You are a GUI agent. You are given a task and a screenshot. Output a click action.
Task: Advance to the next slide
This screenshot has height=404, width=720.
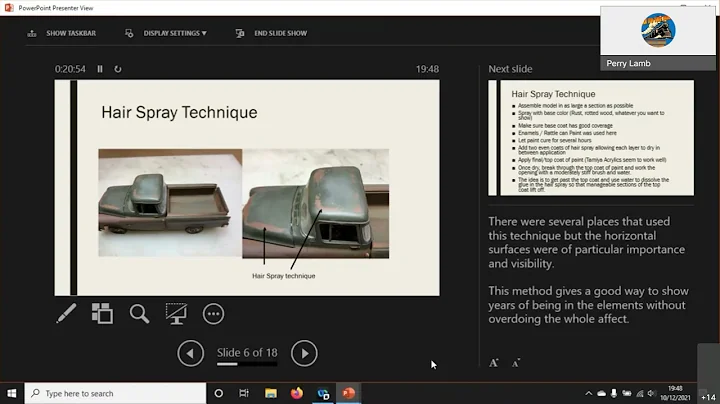pos(304,353)
